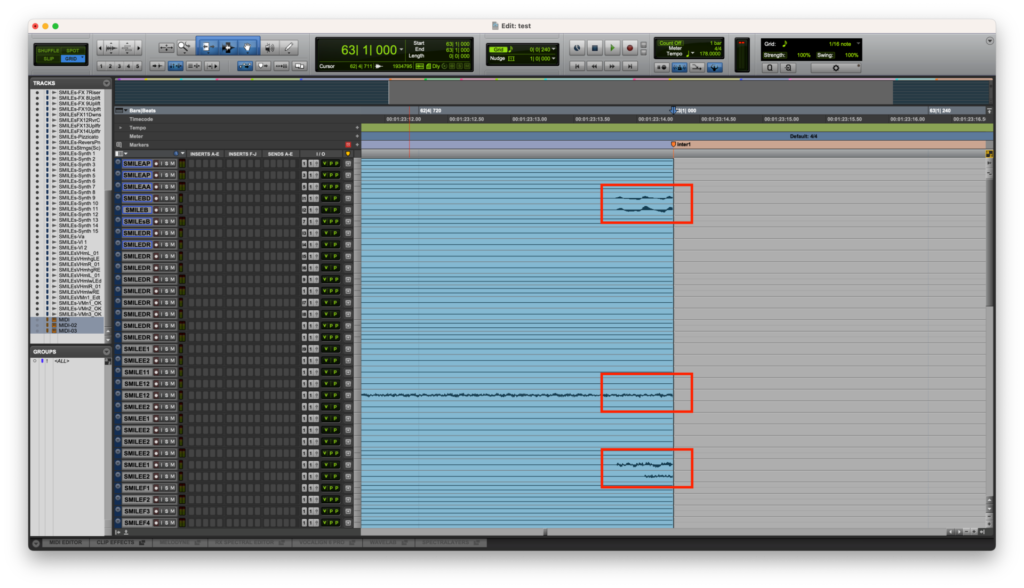This screenshot has width=1024, height=588.
Task: Record-enable the SMILEAA track
Action: pyautogui.click(x=156, y=187)
